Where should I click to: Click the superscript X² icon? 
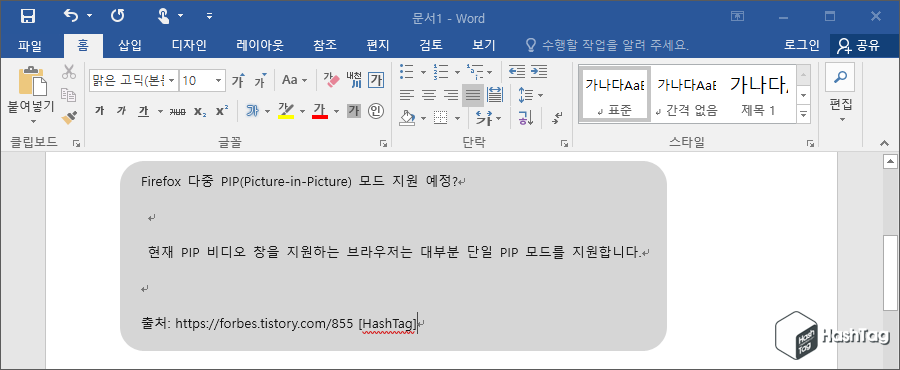tap(222, 111)
